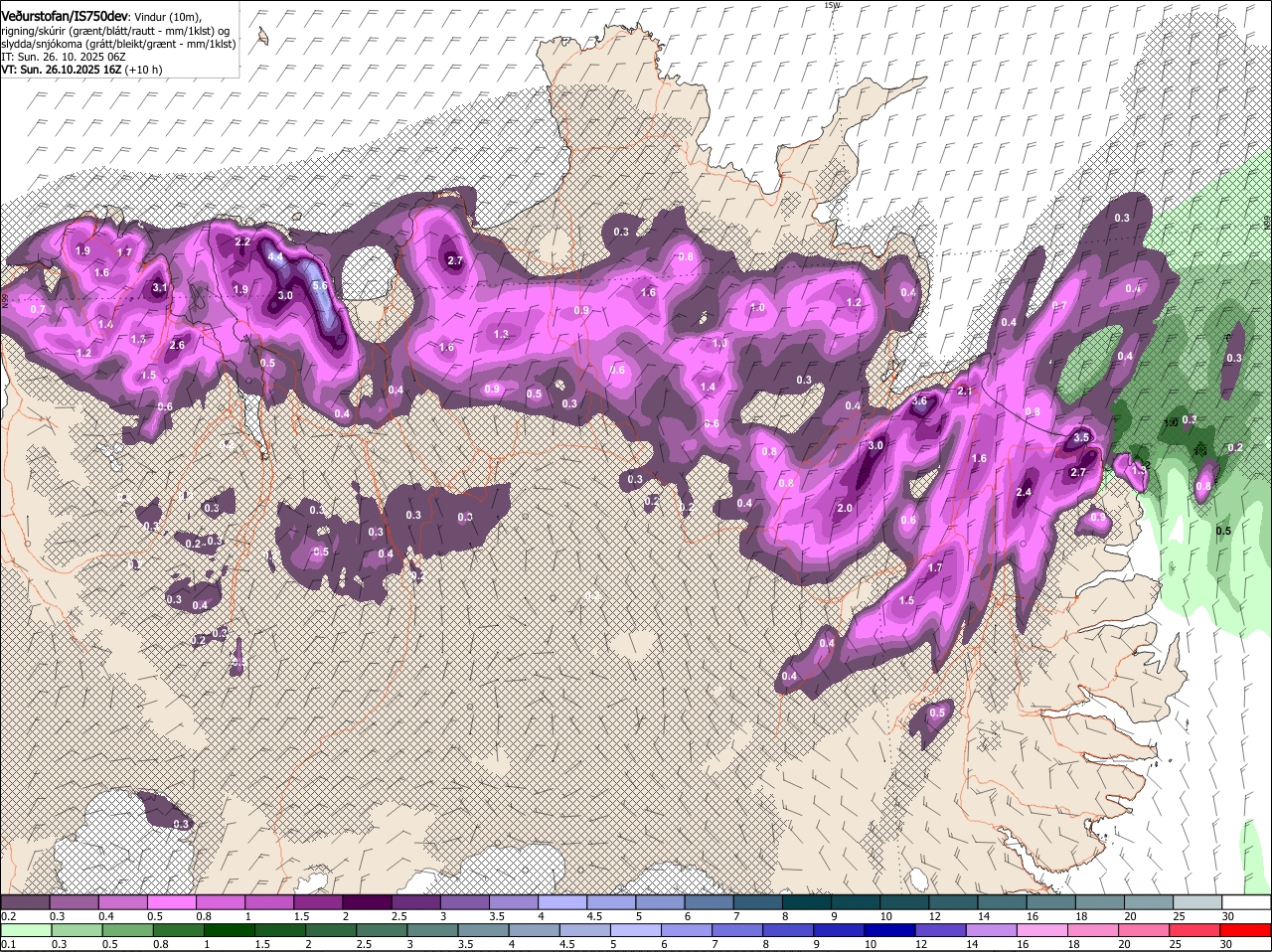Click the 2.2 value label on the map
Screen dimensions: 1272x952
coord(242,242)
